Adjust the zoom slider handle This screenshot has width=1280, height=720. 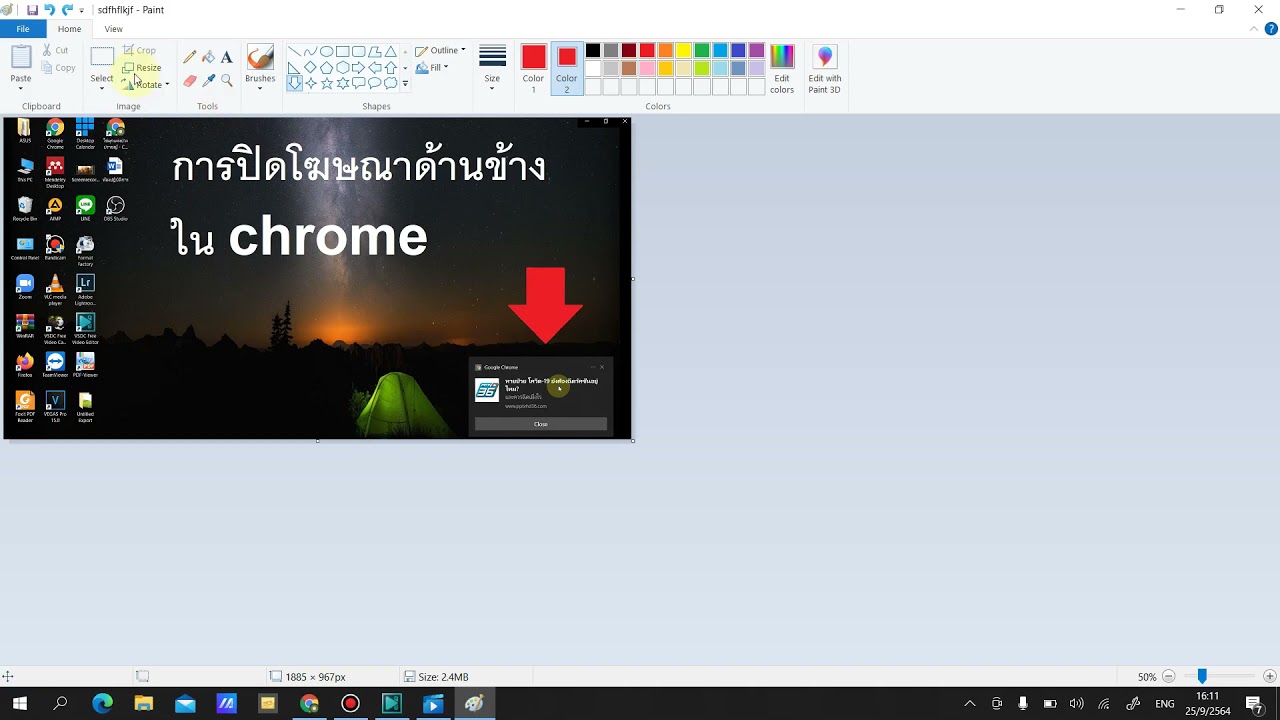(1202, 677)
